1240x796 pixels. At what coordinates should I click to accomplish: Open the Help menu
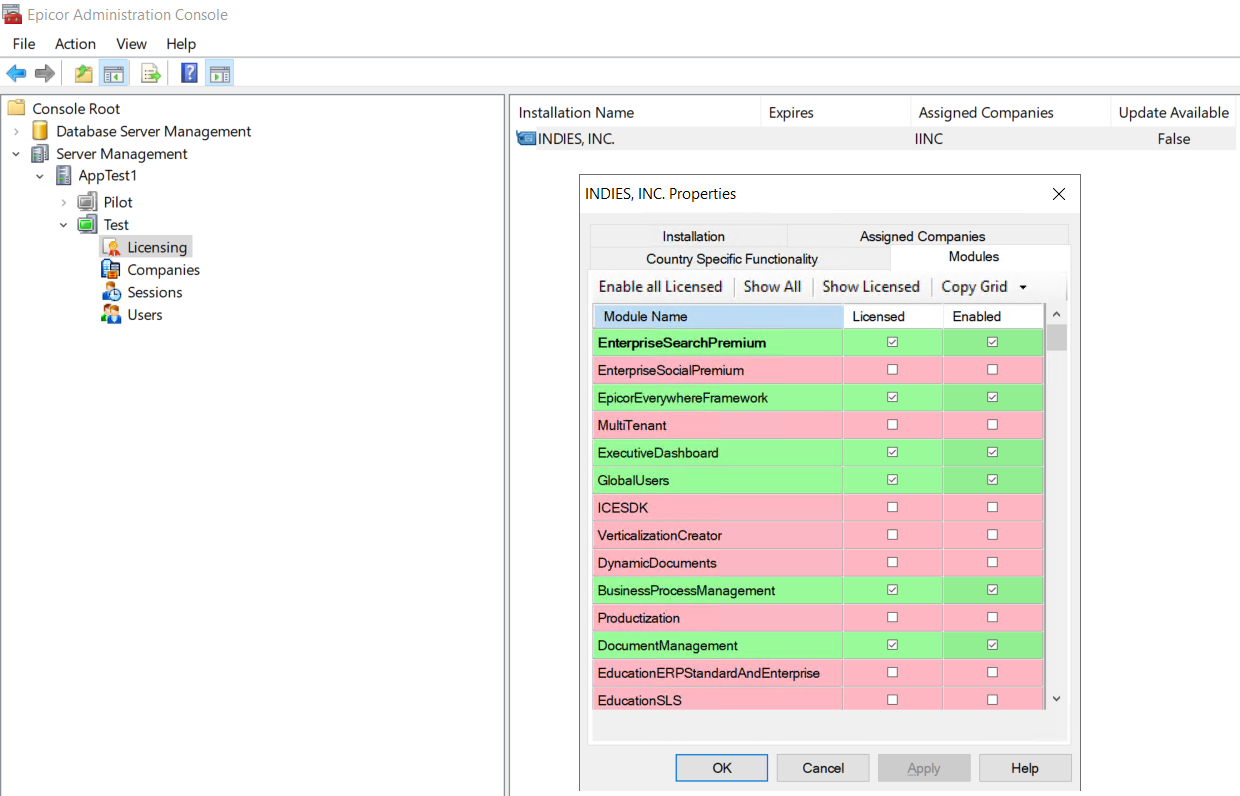click(181, 44)
